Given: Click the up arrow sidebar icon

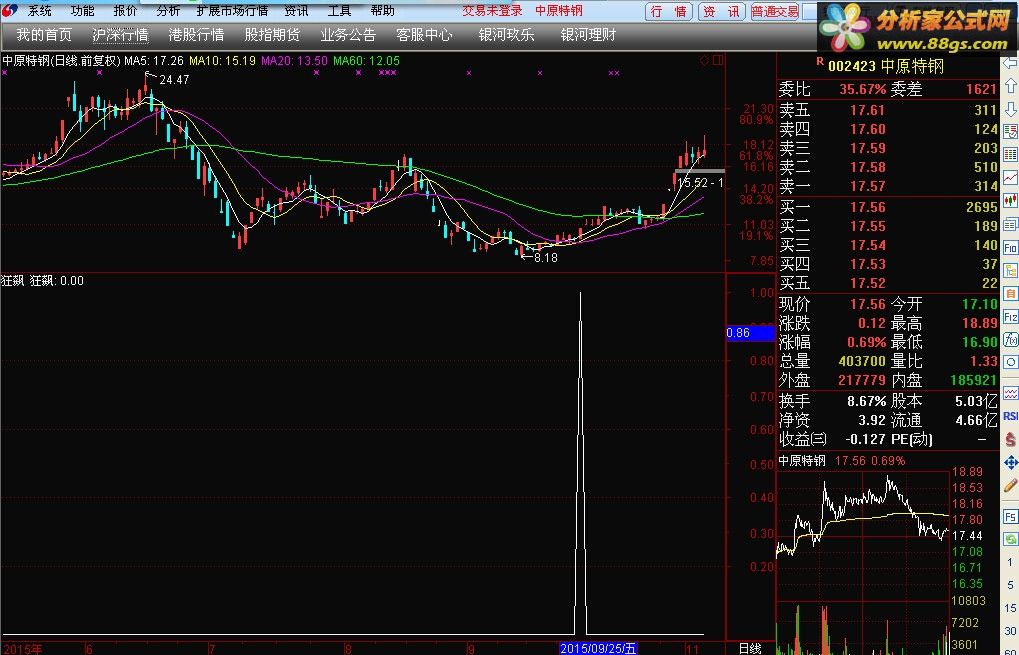Looking at the screenshot, I should pyautogui.click(x=1011, y=85).
